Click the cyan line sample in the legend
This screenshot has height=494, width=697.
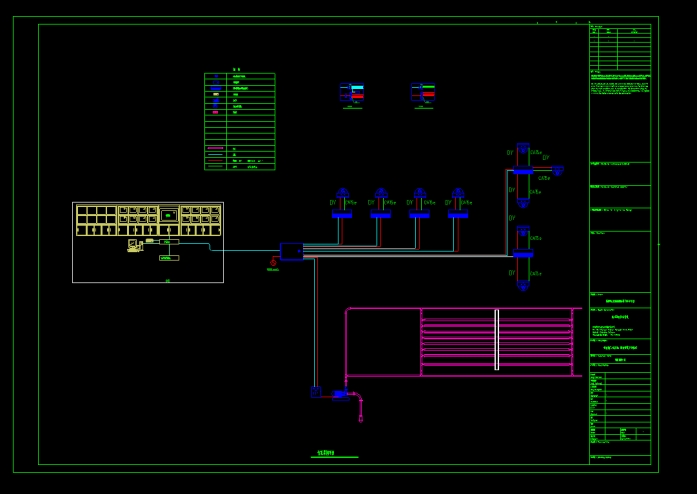pyautogui.click(x=215, y=154)
